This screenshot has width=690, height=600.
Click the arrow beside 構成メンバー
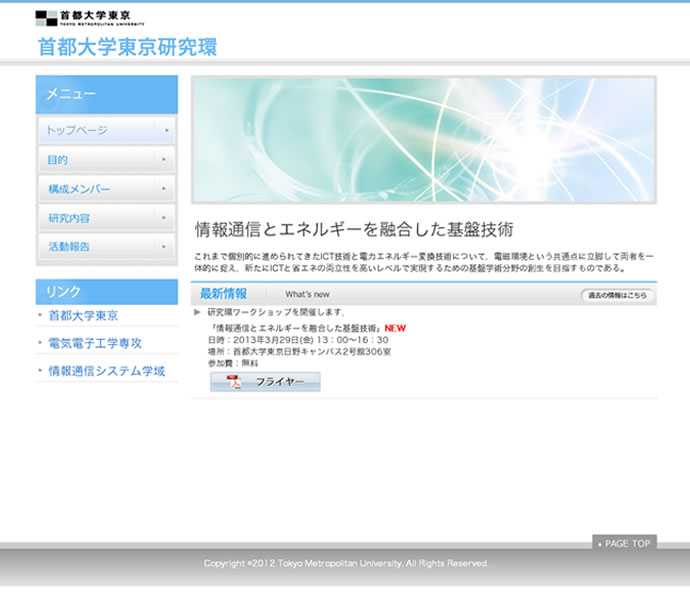coord(164,188)
